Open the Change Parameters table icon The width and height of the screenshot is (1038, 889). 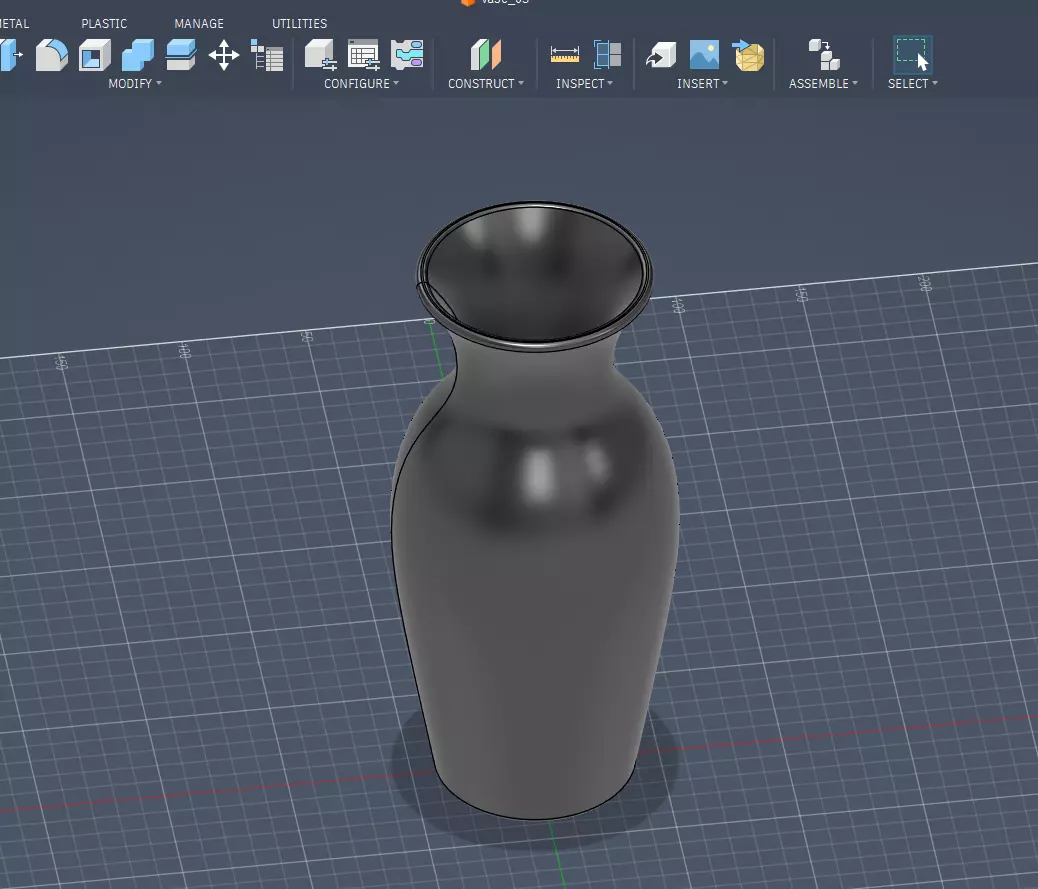(267, 55)
